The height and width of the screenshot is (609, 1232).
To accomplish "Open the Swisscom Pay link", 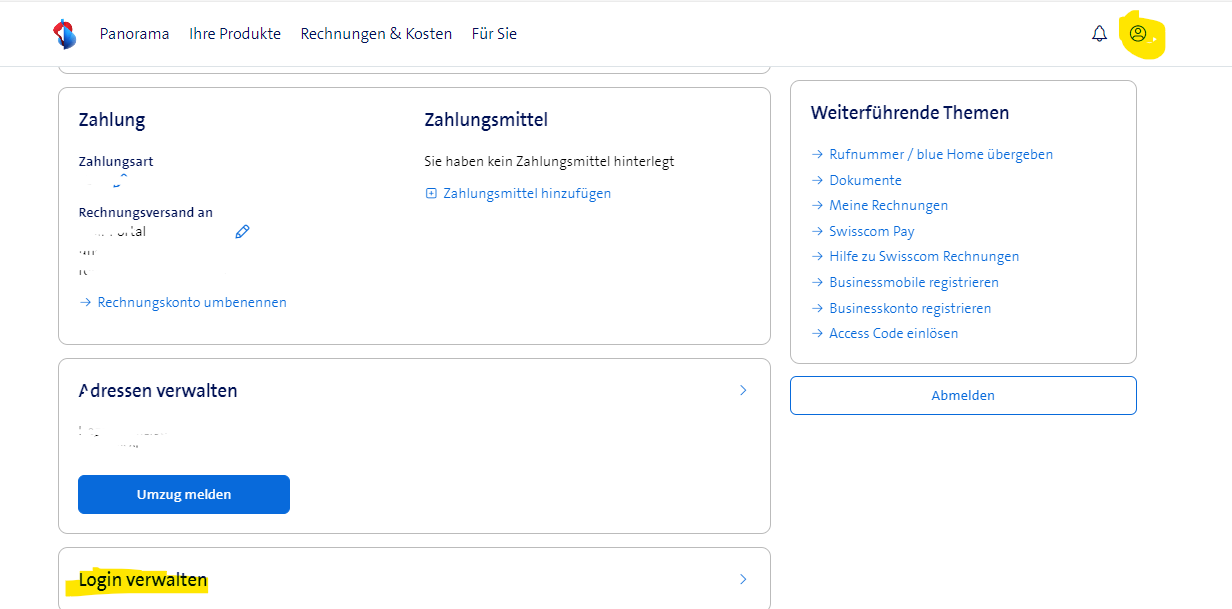I will [x=871, y=231].
